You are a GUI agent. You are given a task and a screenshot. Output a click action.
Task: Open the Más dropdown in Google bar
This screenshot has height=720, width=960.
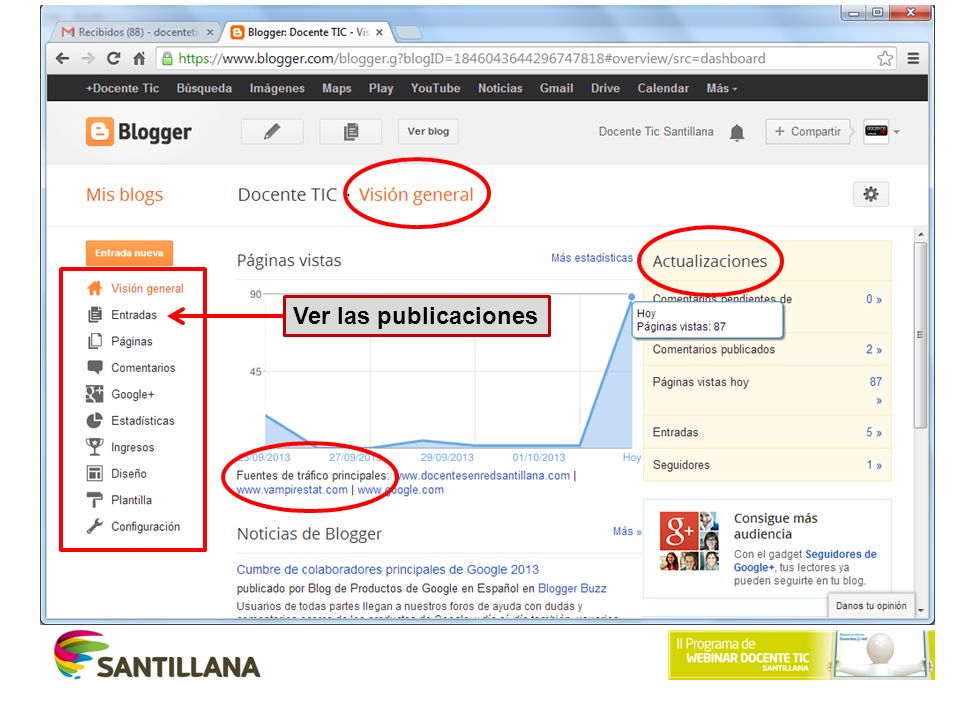click(722, 88)
